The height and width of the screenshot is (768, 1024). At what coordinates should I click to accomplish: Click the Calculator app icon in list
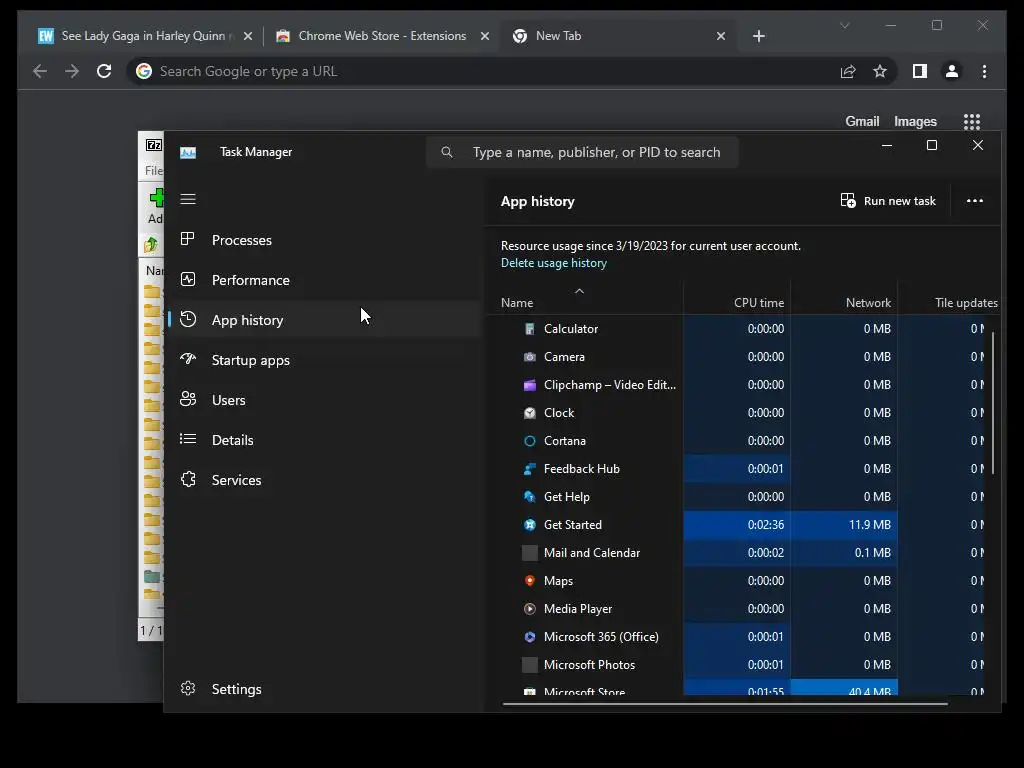(530, 328)
